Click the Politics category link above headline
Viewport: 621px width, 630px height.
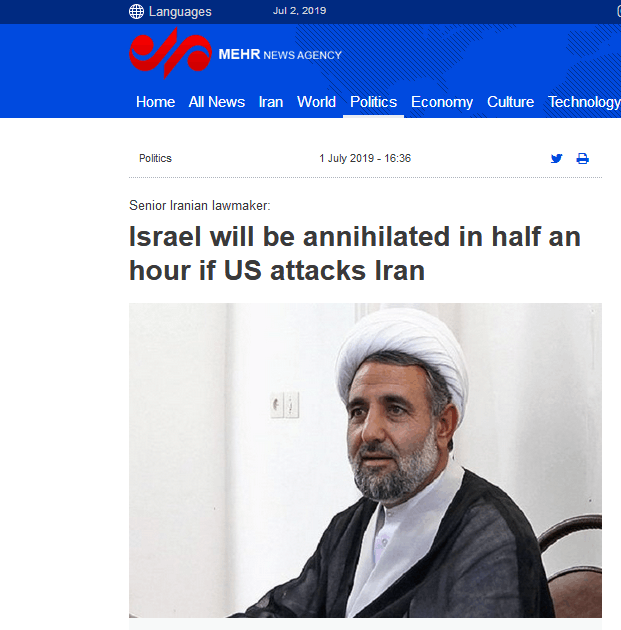[x=155, y=158]
